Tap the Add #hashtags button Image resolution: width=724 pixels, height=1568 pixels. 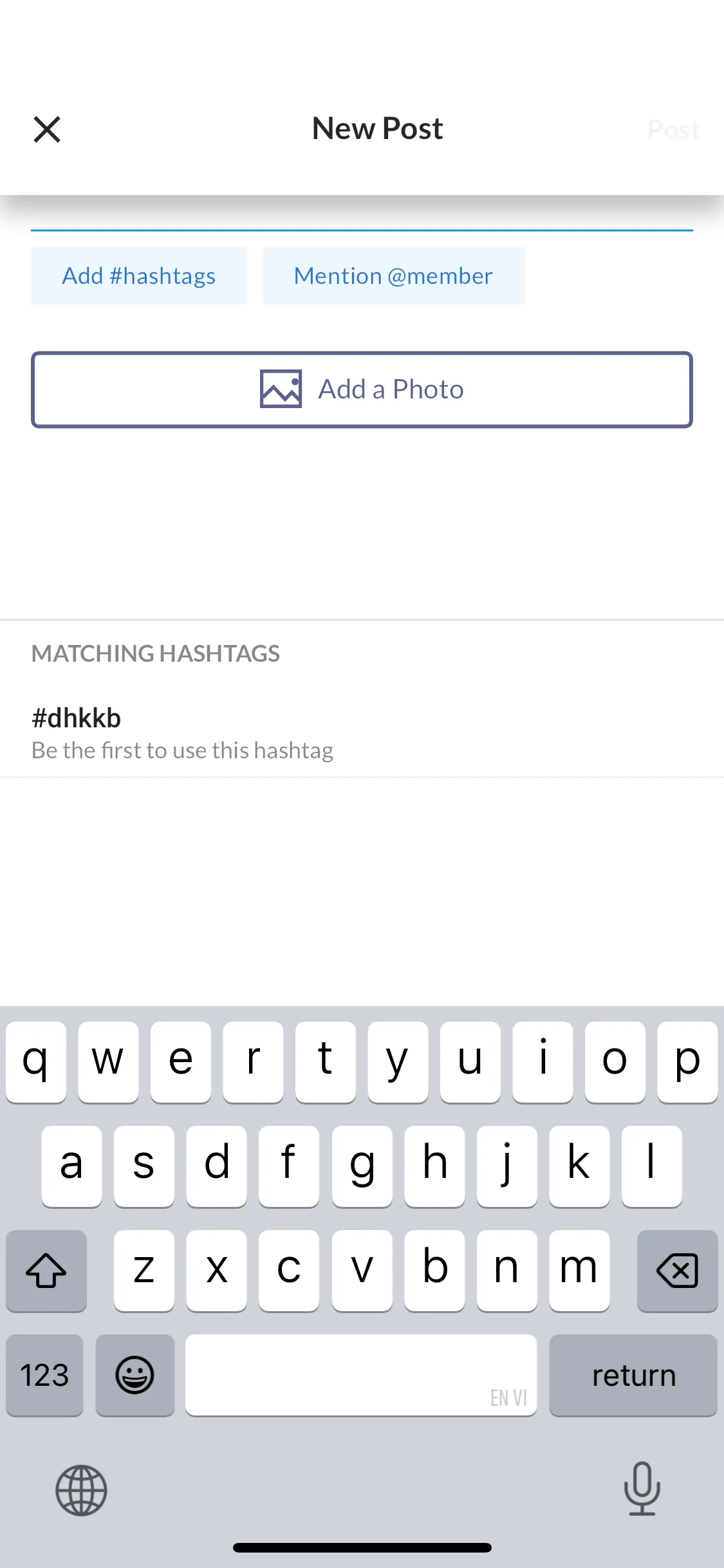pyautogui.click(x=139, y=275)
